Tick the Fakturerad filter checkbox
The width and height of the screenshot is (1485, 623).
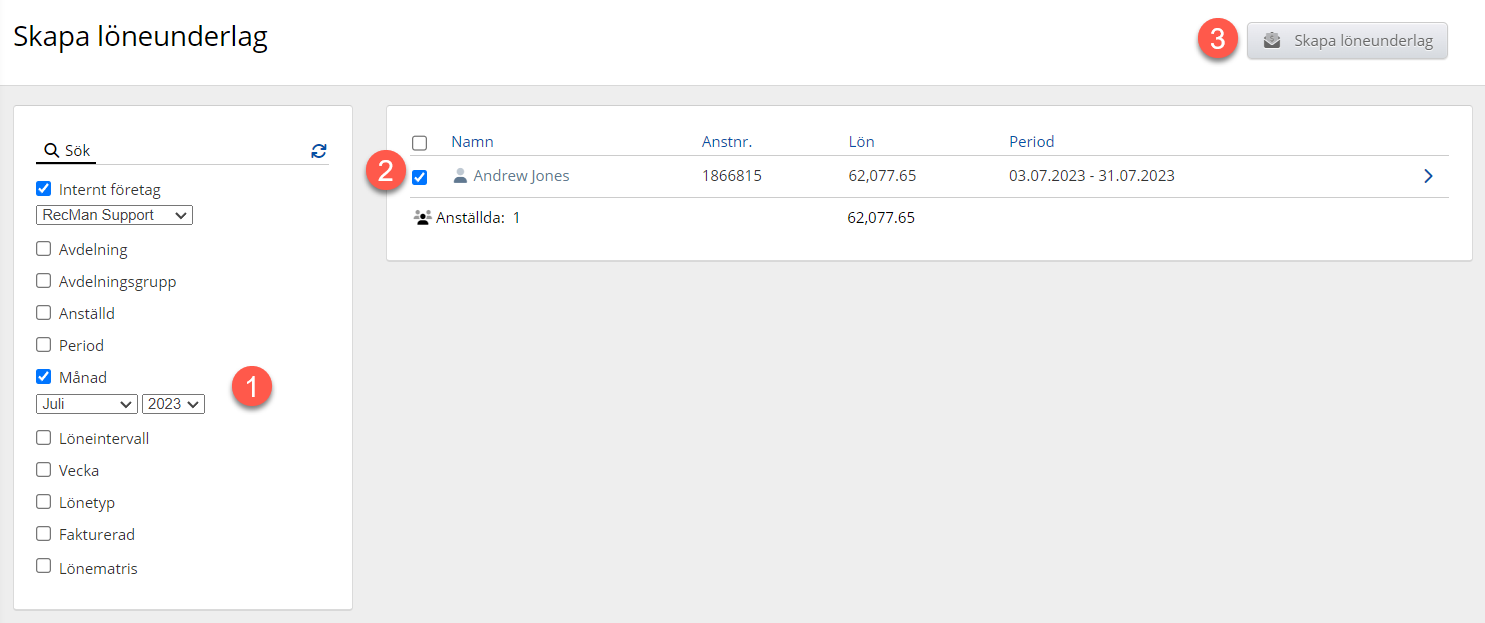(x=44, y=533)
